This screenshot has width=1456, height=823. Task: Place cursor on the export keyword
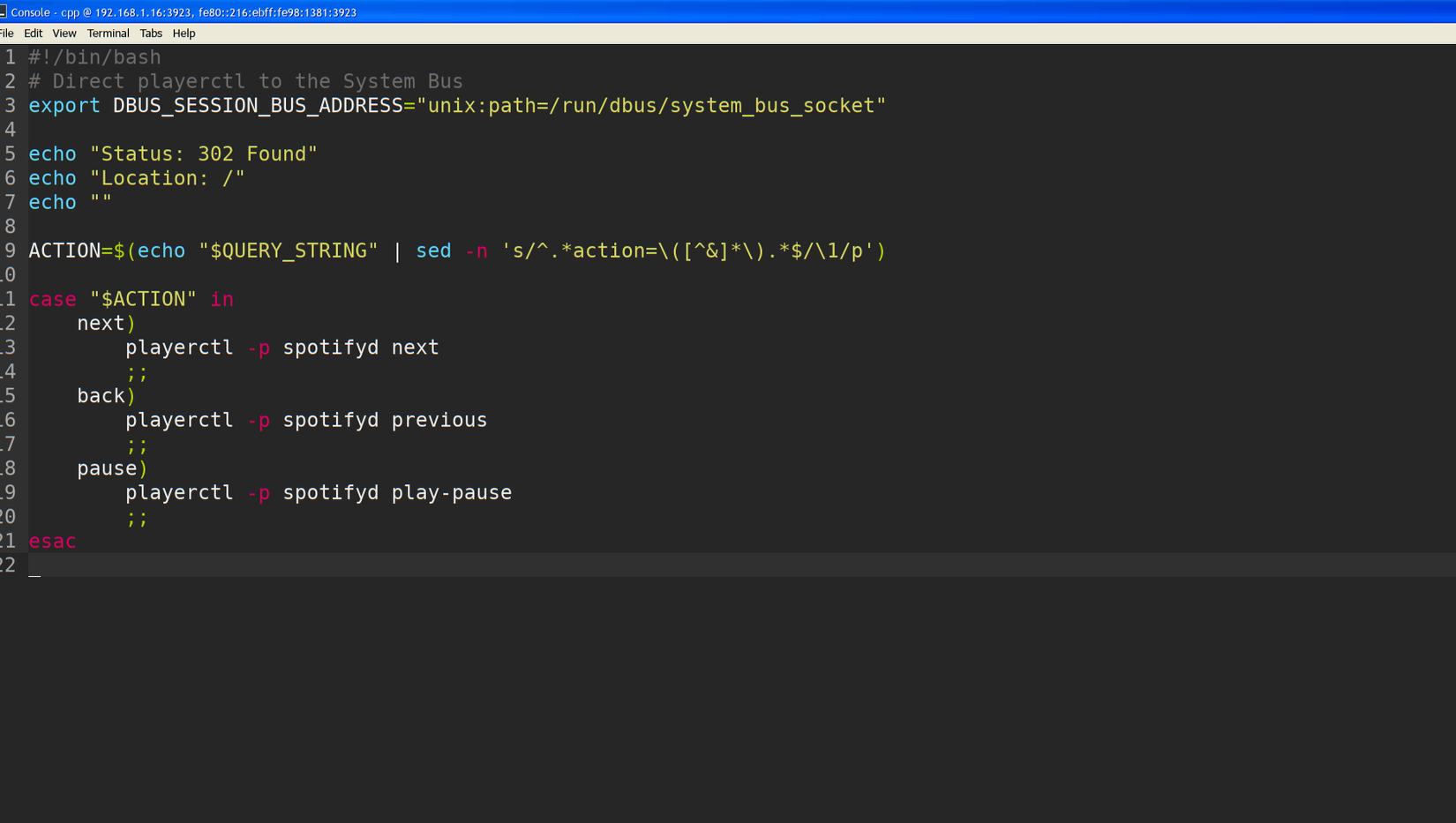click(x=64, y=106)
